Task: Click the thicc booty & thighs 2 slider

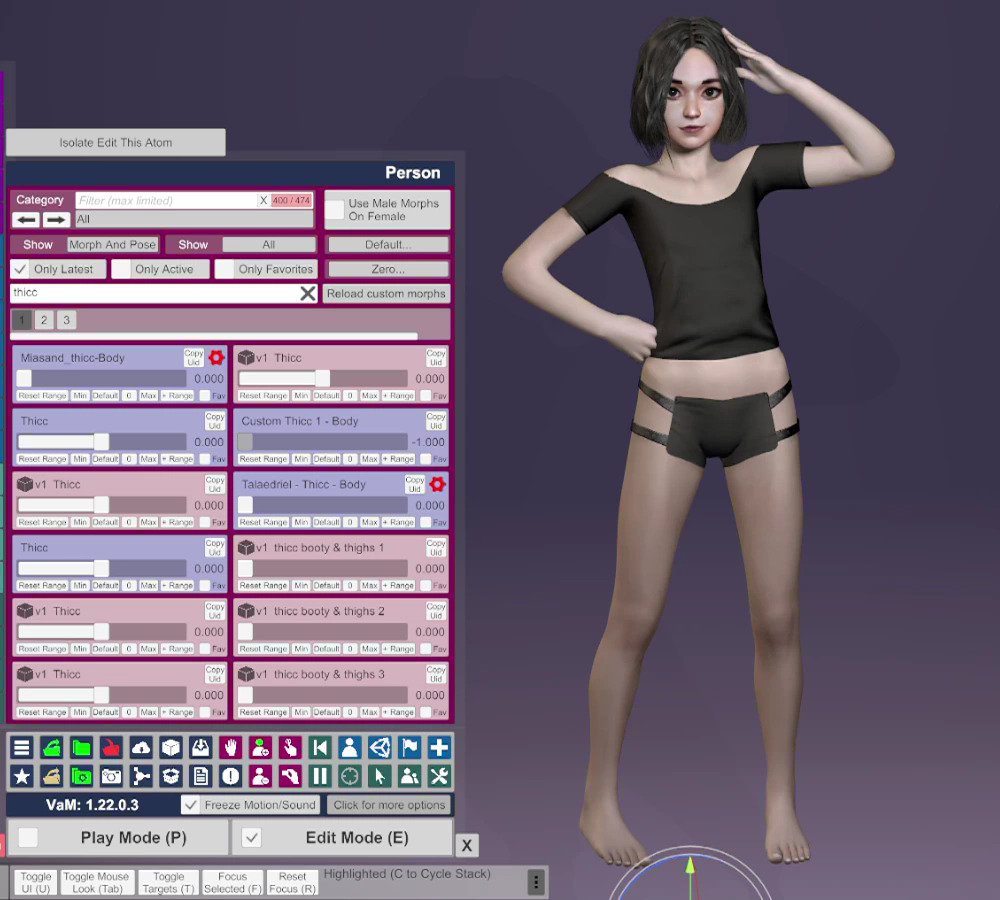Action: coord(323,631)
